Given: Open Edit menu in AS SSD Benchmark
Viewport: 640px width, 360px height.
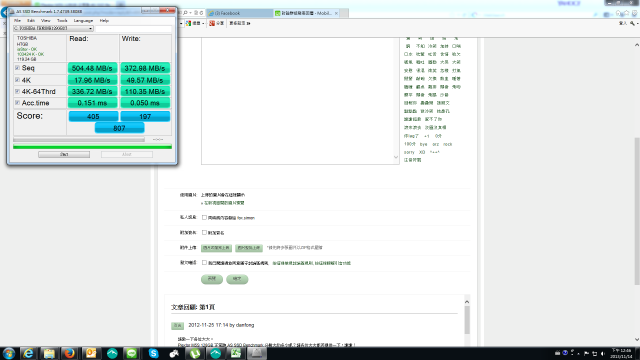Looking at the screenshot, I should (31, 20).
